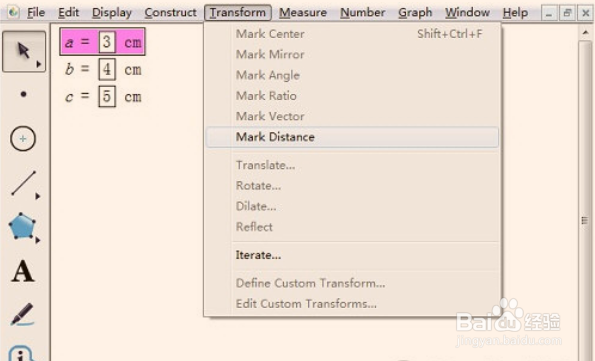Select the Text tool labeled A

23,271
